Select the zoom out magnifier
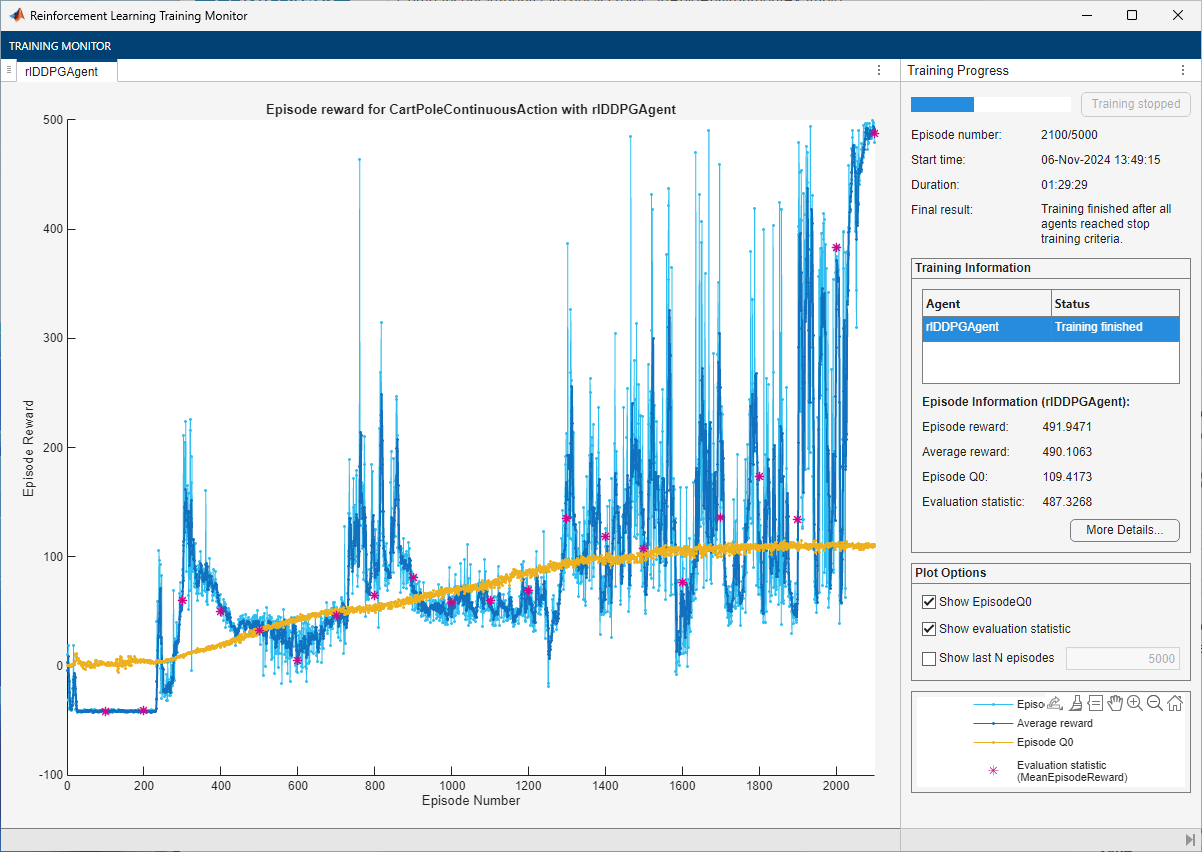Viewport: 1202px width, 852px height. tap(1155, 703)
